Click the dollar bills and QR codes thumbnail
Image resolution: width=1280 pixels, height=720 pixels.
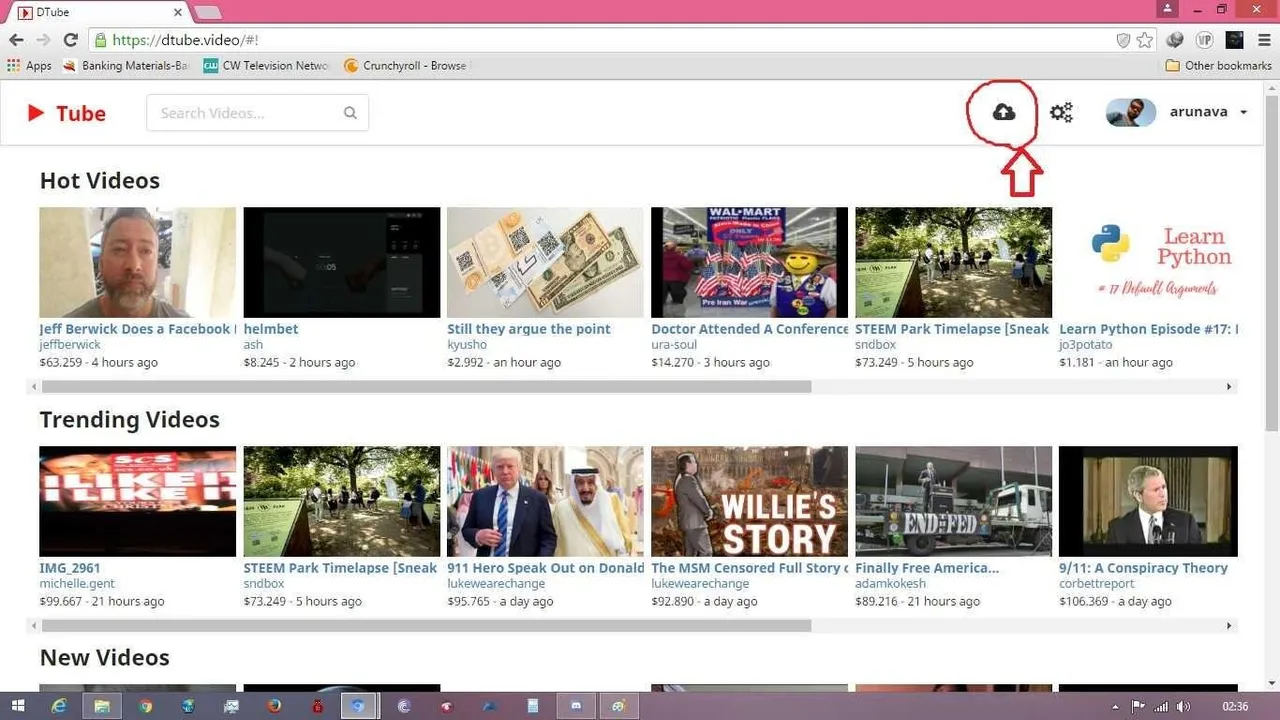(x=546, y=262)
